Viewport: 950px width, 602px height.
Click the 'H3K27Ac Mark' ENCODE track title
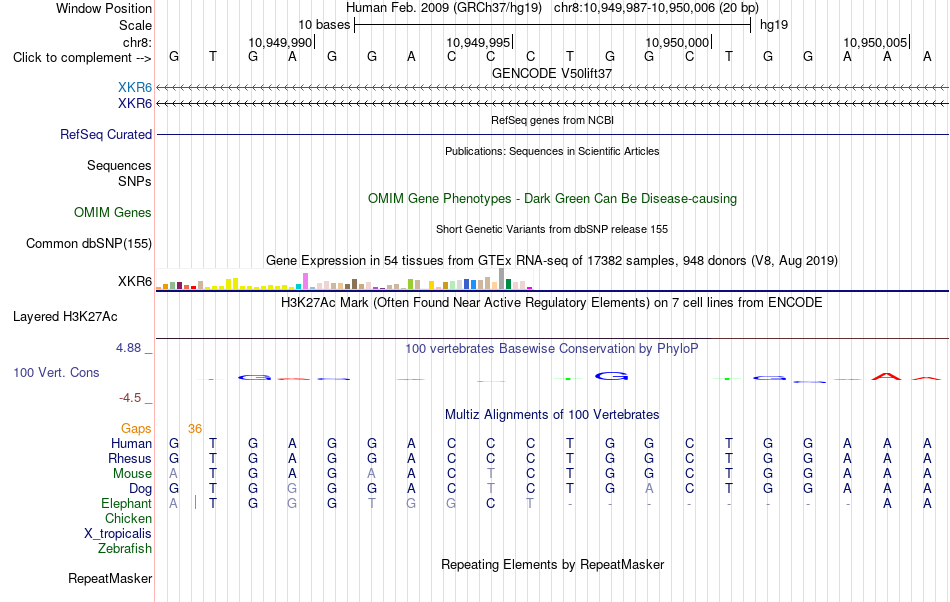pos(552,303)
